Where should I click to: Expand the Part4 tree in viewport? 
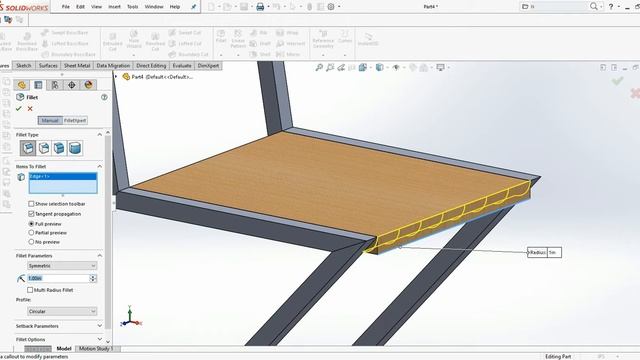click(x=116, y=76)
